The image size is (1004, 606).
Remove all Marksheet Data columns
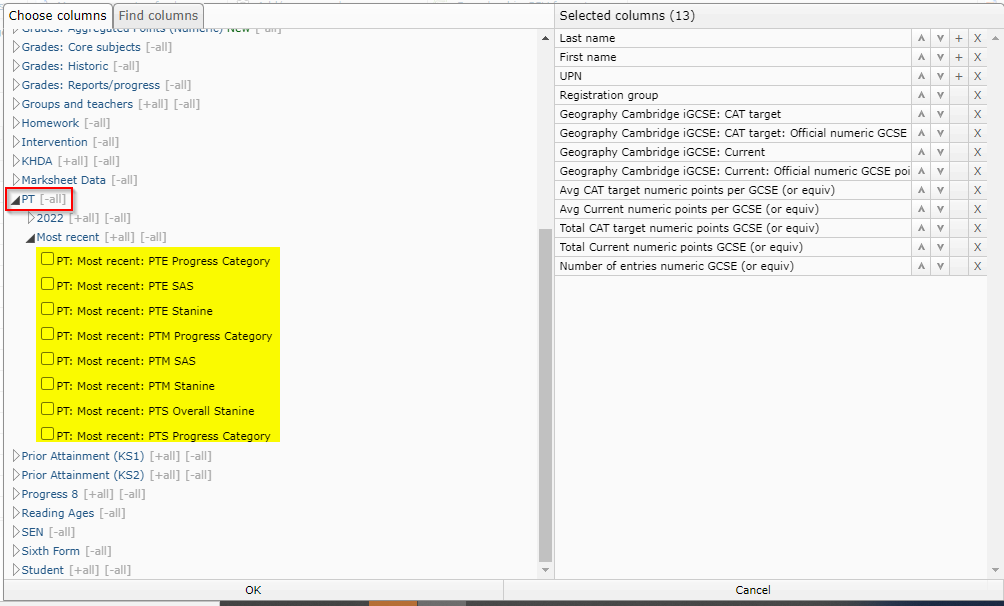point(124,180)
